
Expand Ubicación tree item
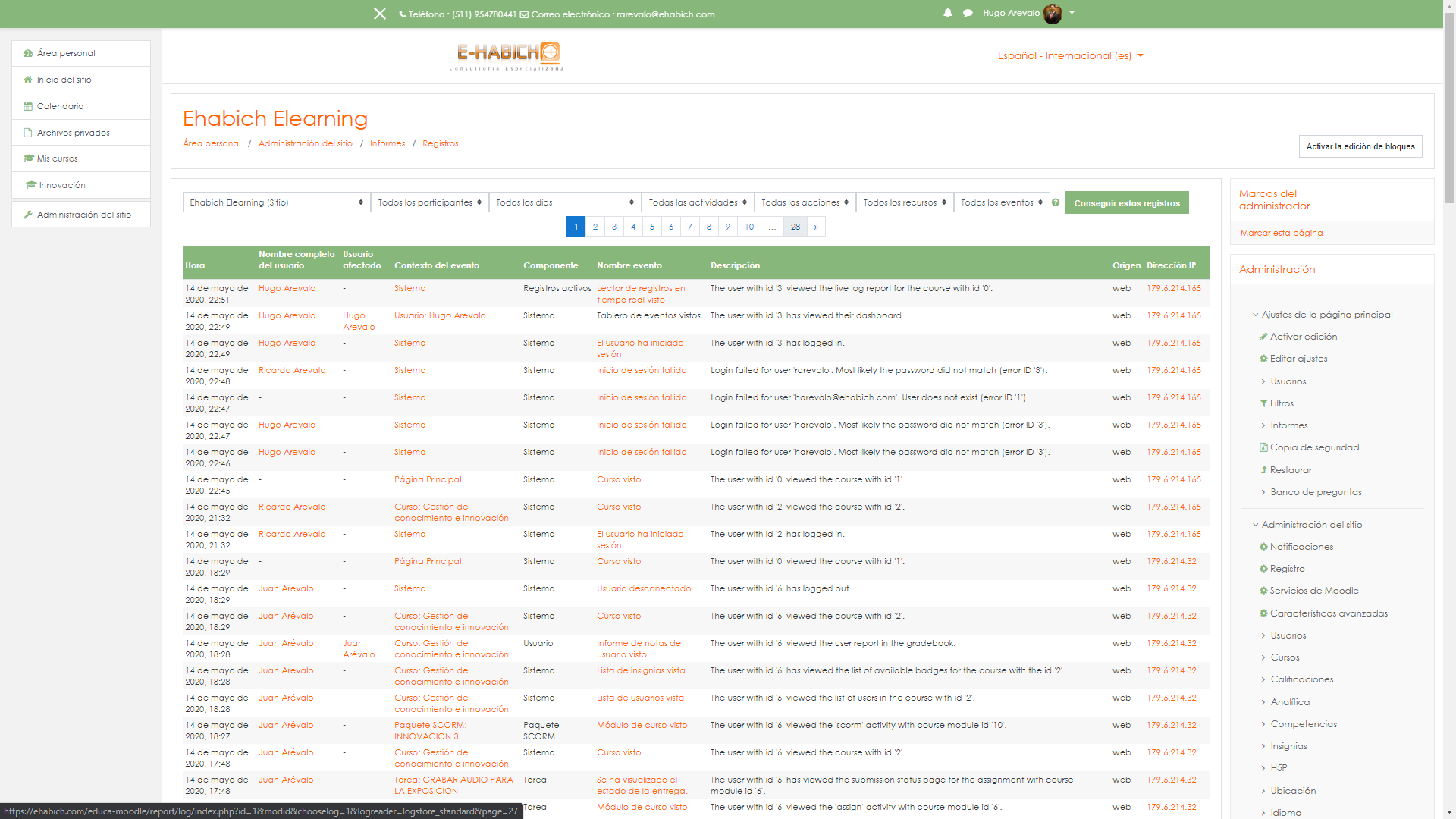tap(1263, 791)
